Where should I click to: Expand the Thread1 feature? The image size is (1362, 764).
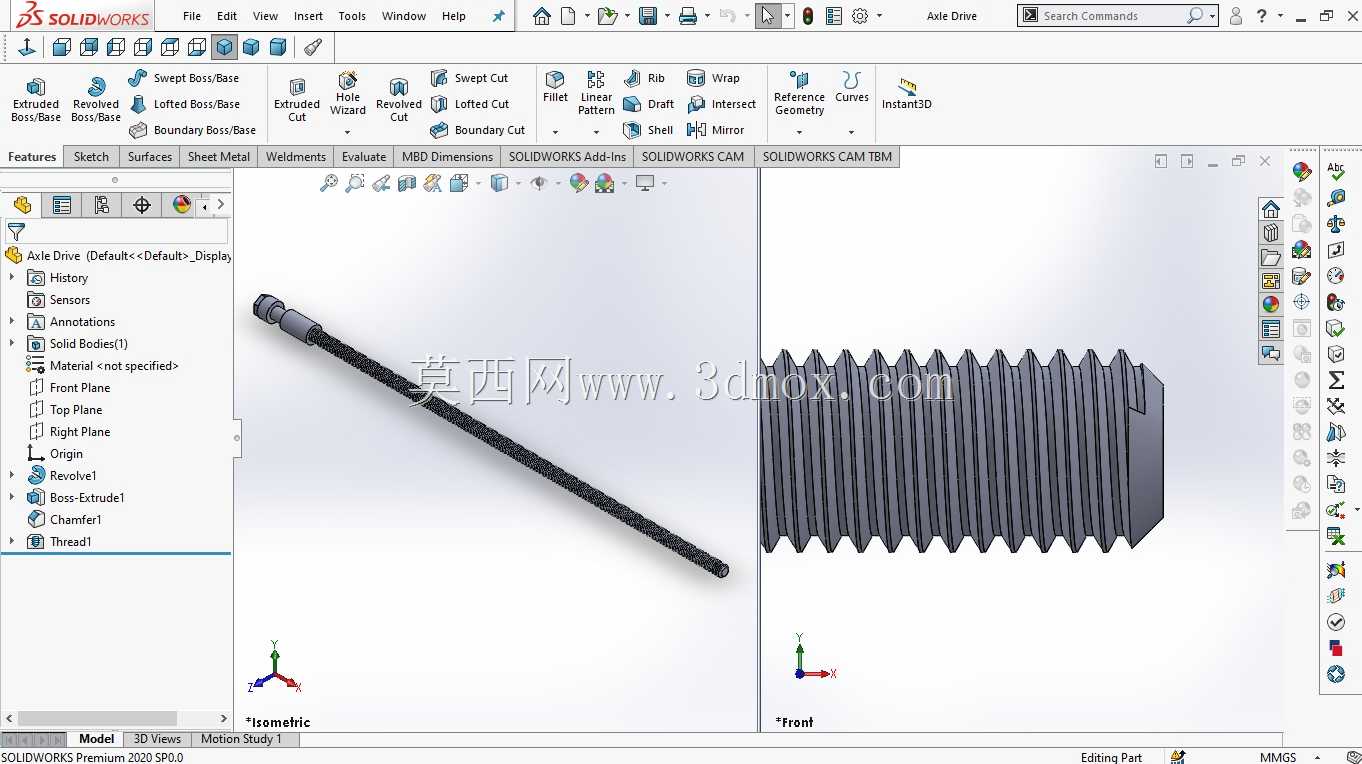[x=12, y=542]
